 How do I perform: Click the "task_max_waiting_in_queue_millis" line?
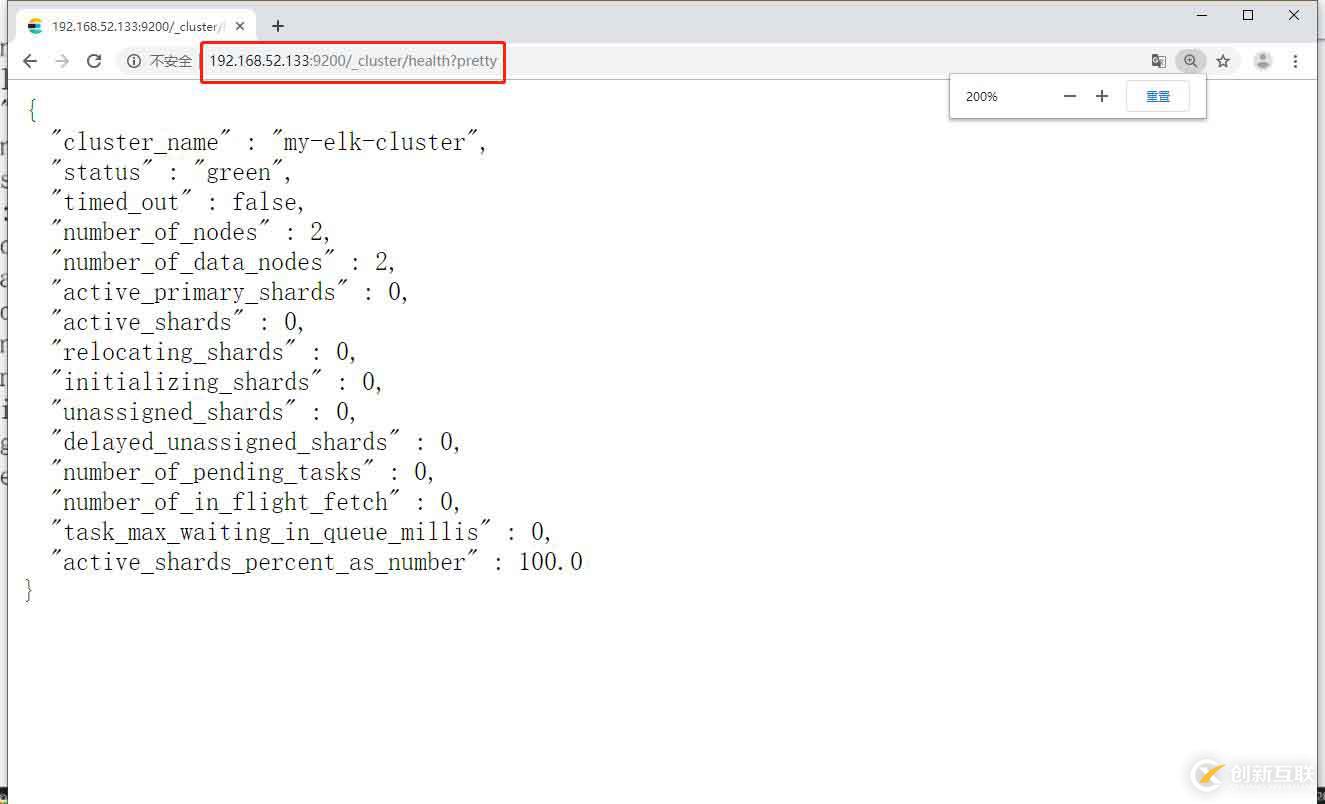pos(302,532)
